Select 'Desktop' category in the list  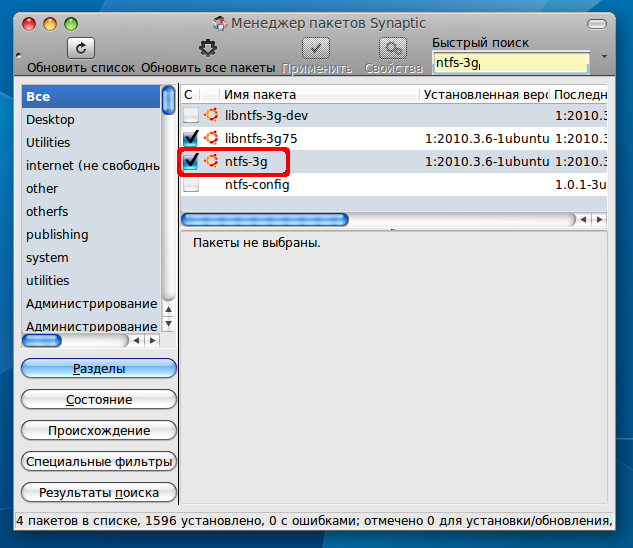(x=91, y=120)
